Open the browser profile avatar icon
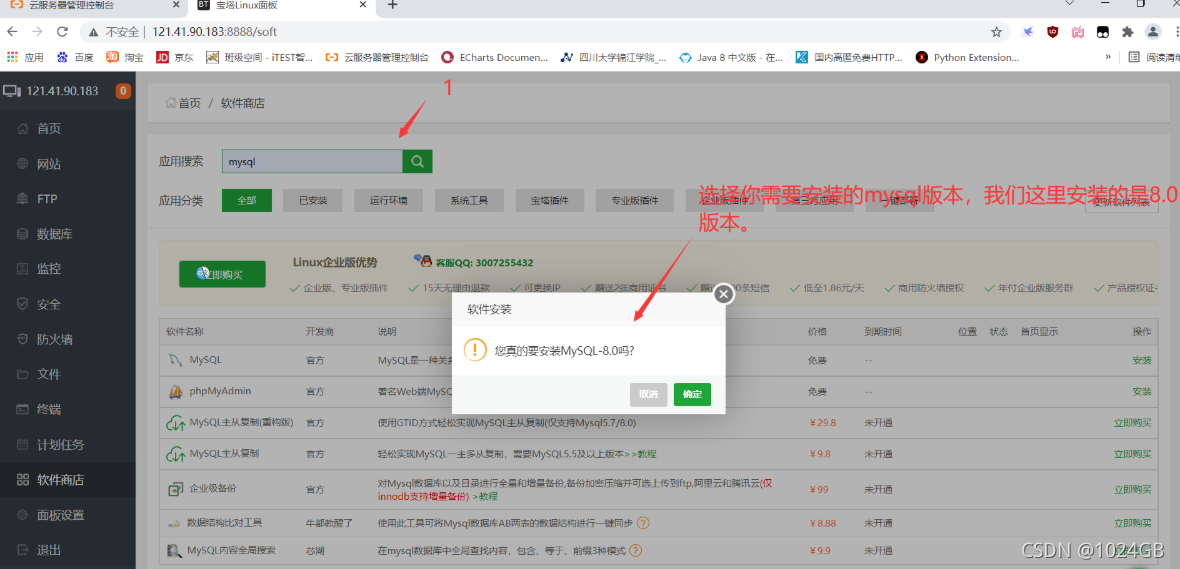Image resolution: width=1180 pixels, height=569 pixels. point(1152,32)
